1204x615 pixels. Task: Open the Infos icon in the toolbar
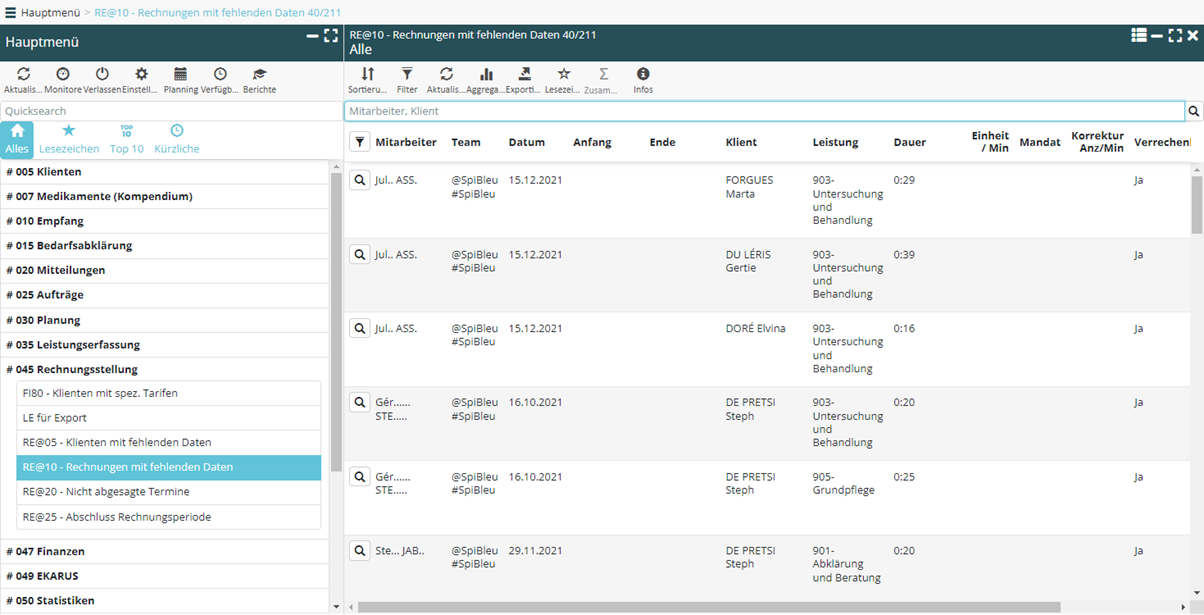point(643,75)
